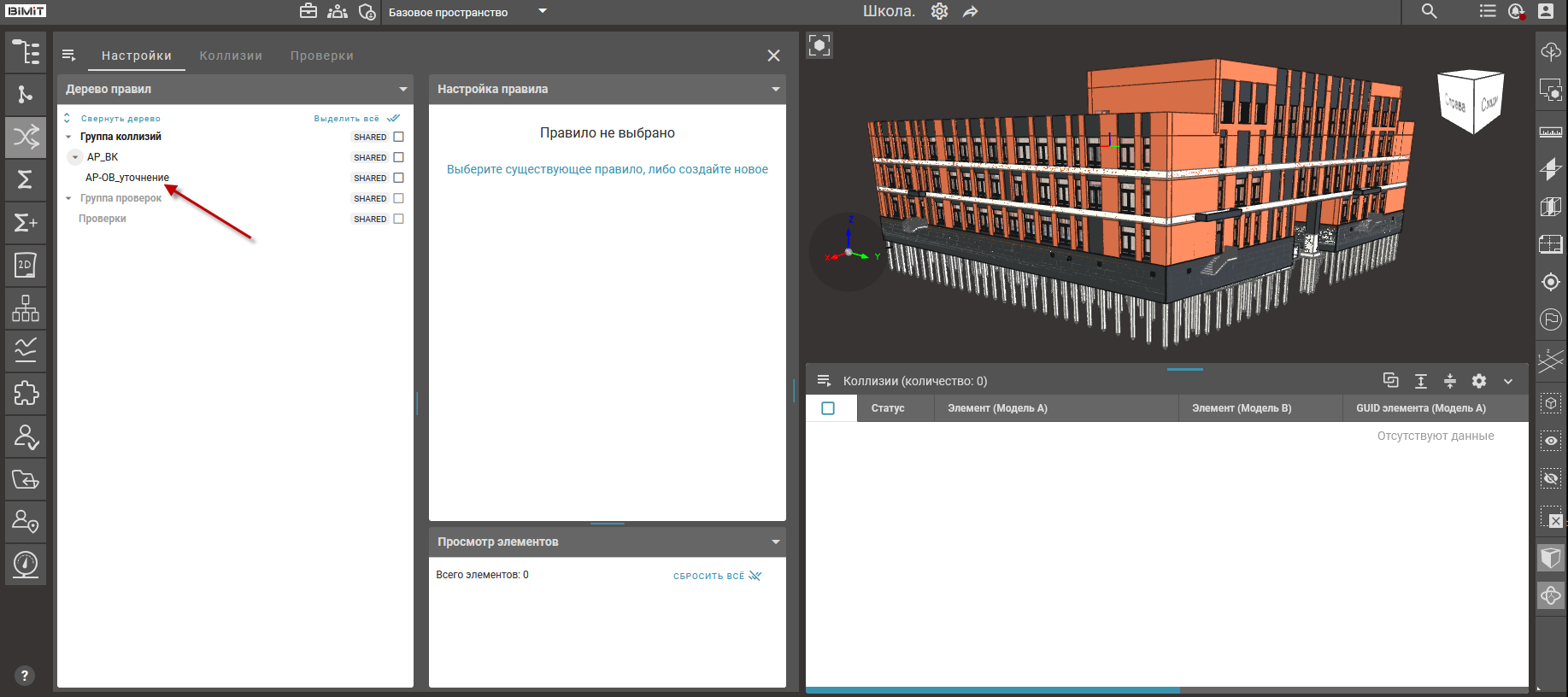
Task: Click the puzzle piece plugins icon
Action: click(x=26, y=393)
